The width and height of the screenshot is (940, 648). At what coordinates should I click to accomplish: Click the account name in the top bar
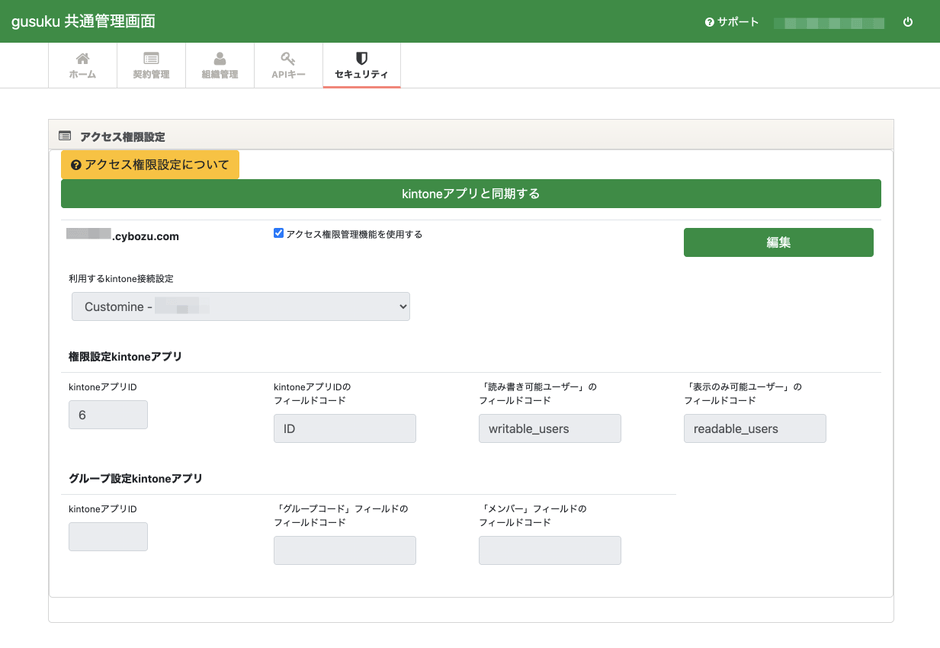[x=830, y=20]
